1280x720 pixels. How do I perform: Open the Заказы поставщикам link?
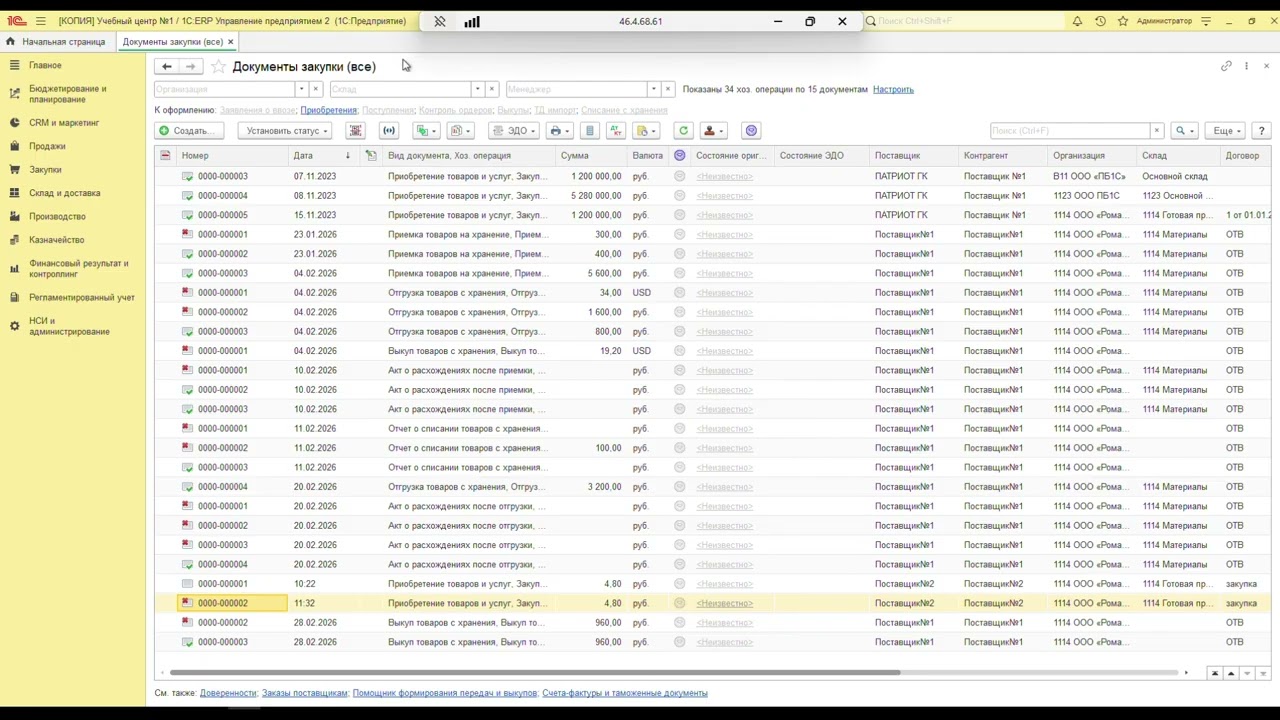[x=304, y=693]
